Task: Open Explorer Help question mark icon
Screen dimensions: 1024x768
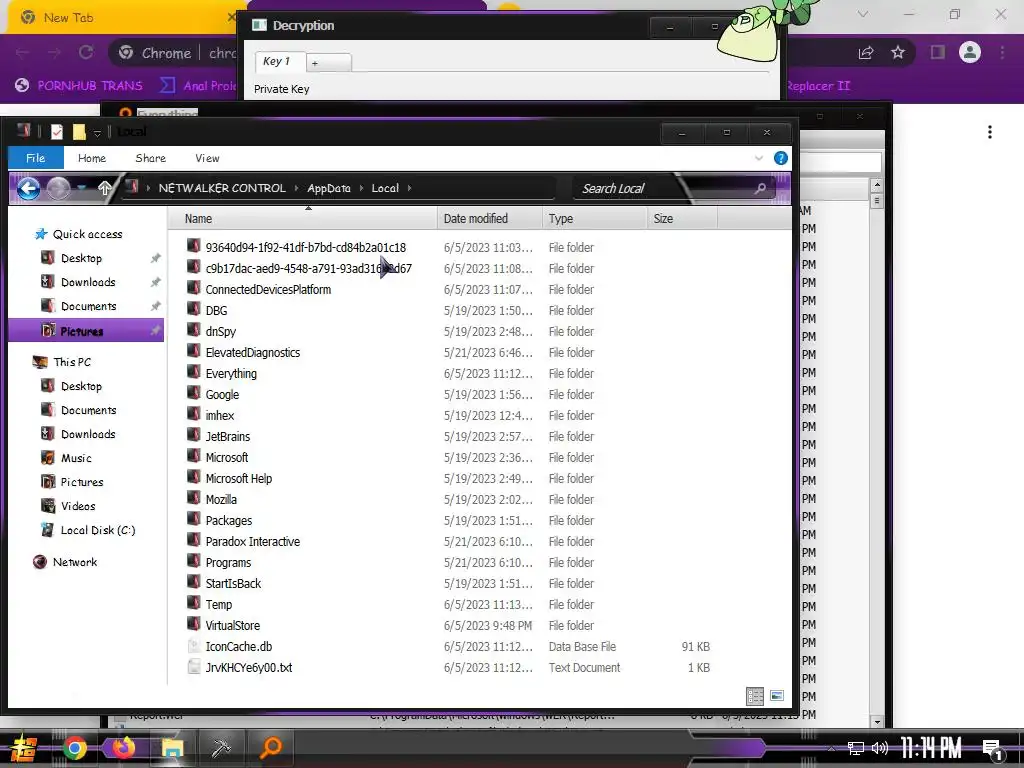Action: click(780, 158)
